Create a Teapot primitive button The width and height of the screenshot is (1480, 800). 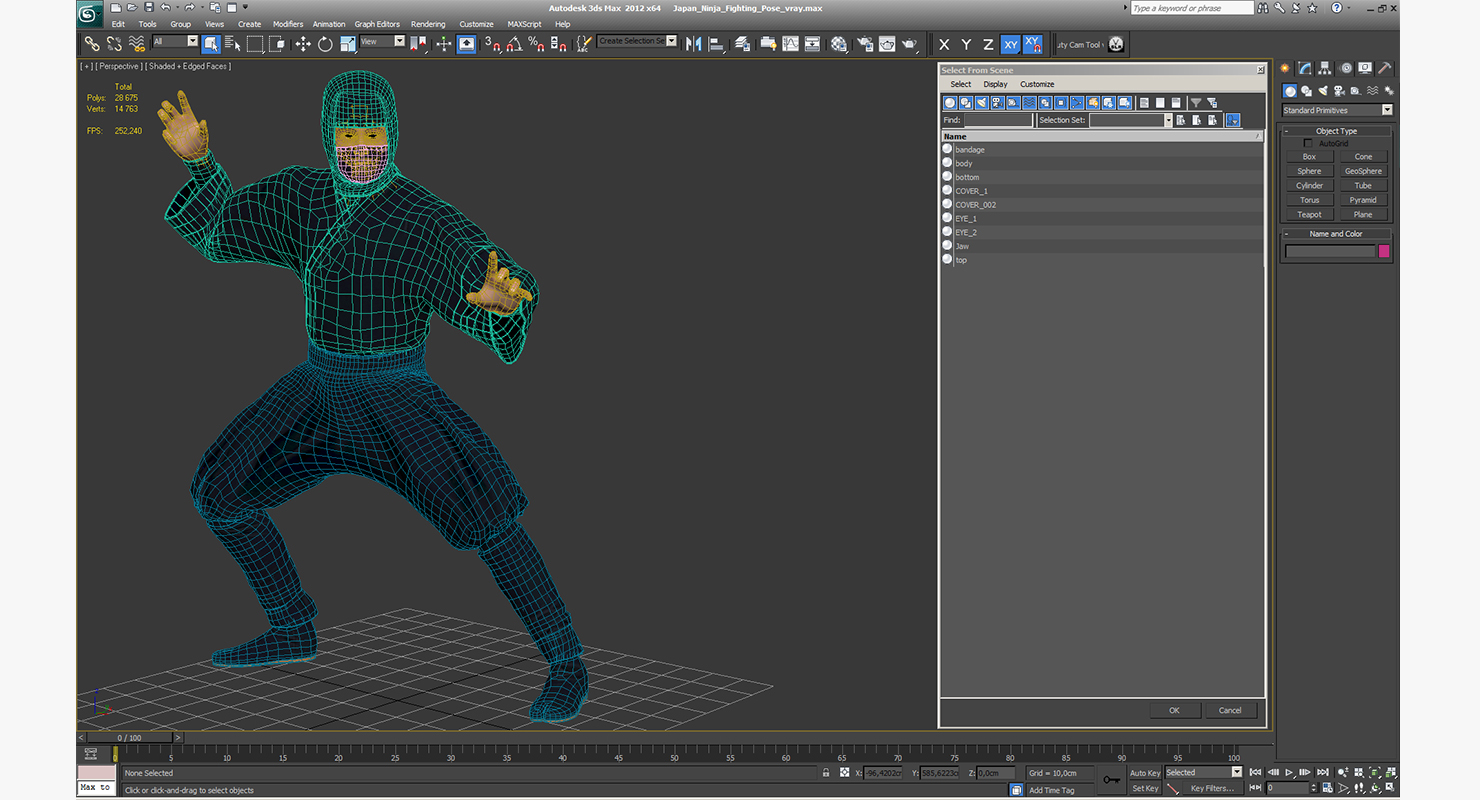pos(1310,215)
